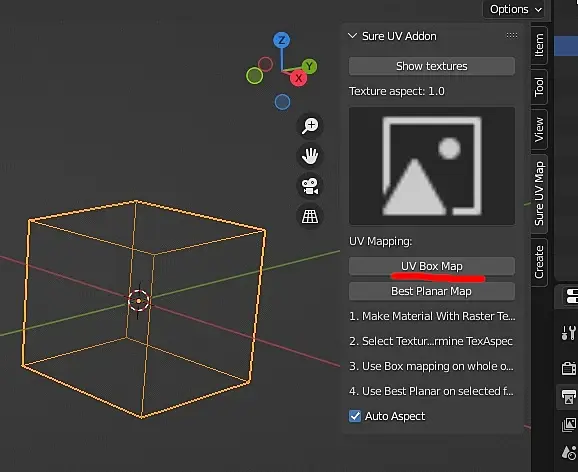This screenshot has width=578, height=472.
Task: Open the Render properties camera icon
Action: point(568,368)
